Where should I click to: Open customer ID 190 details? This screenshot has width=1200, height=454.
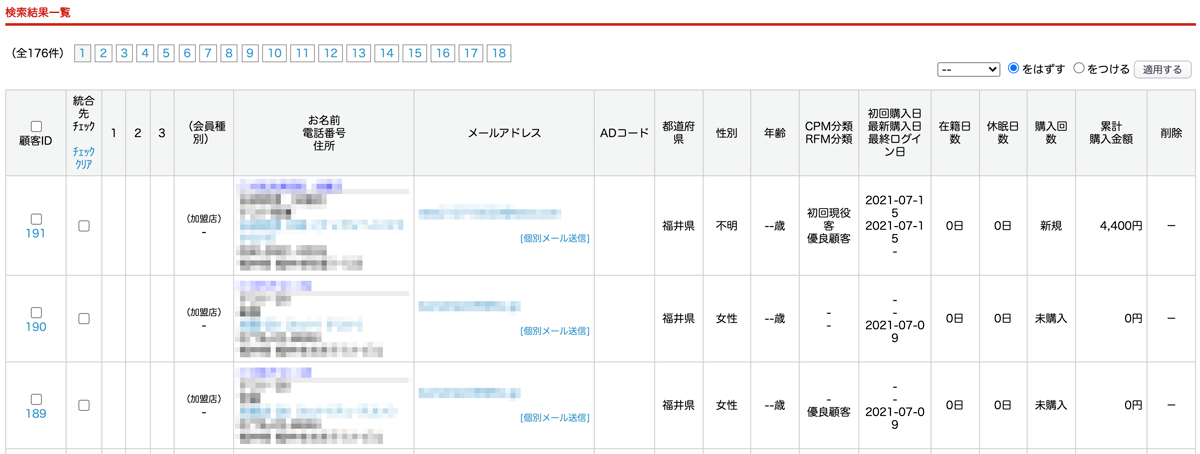coord(36,327)
